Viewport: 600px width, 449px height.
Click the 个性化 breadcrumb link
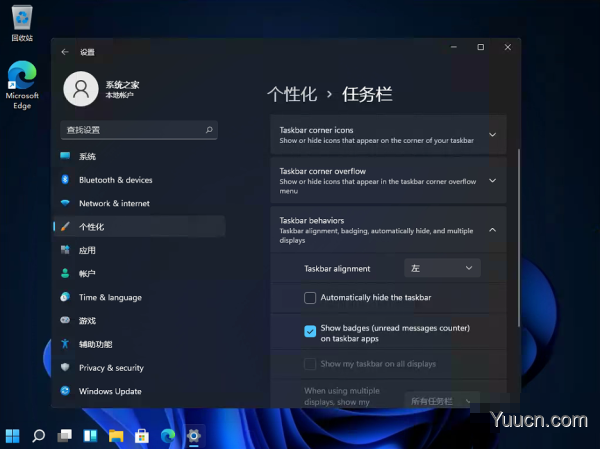tap(292, 94)
